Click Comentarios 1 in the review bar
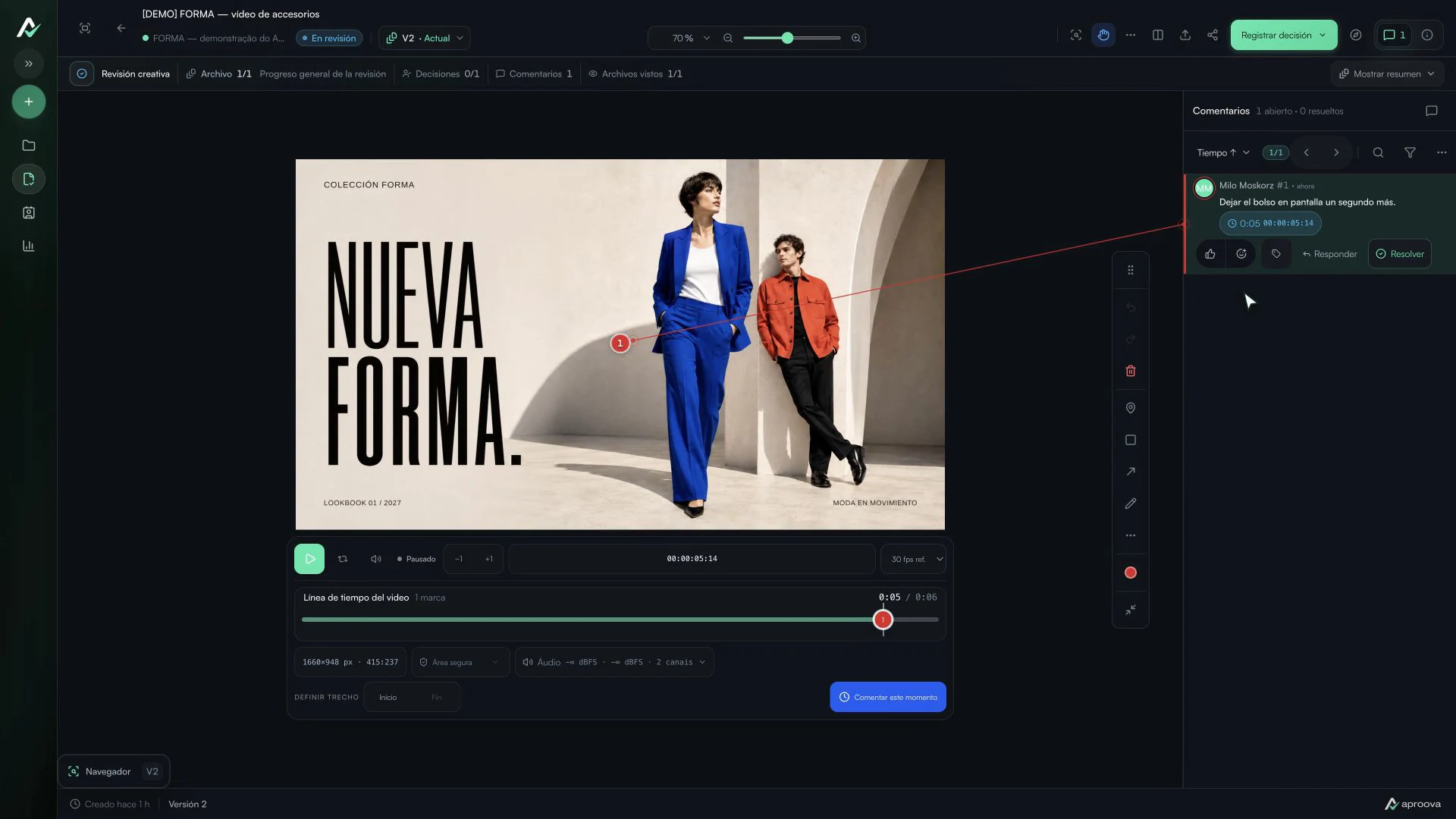The height and width of the screenshot is (819, 1456). [x=535, y=74]
